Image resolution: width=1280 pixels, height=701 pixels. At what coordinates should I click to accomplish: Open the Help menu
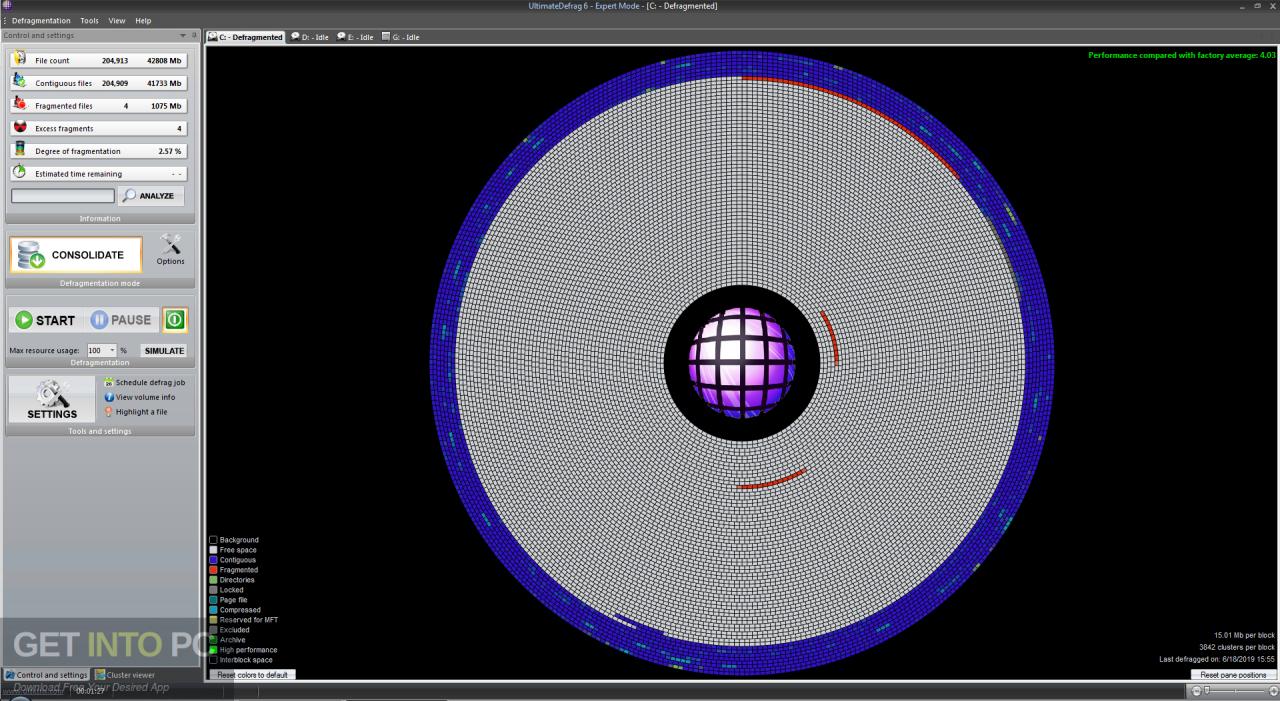[x=143, y=20]
